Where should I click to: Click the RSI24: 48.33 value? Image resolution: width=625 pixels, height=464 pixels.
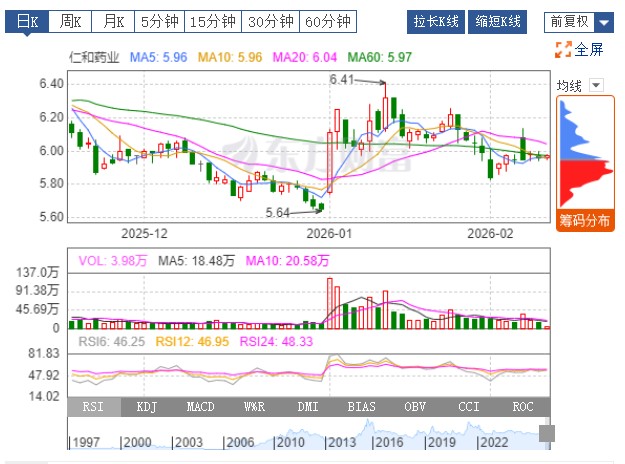point(276,342)
